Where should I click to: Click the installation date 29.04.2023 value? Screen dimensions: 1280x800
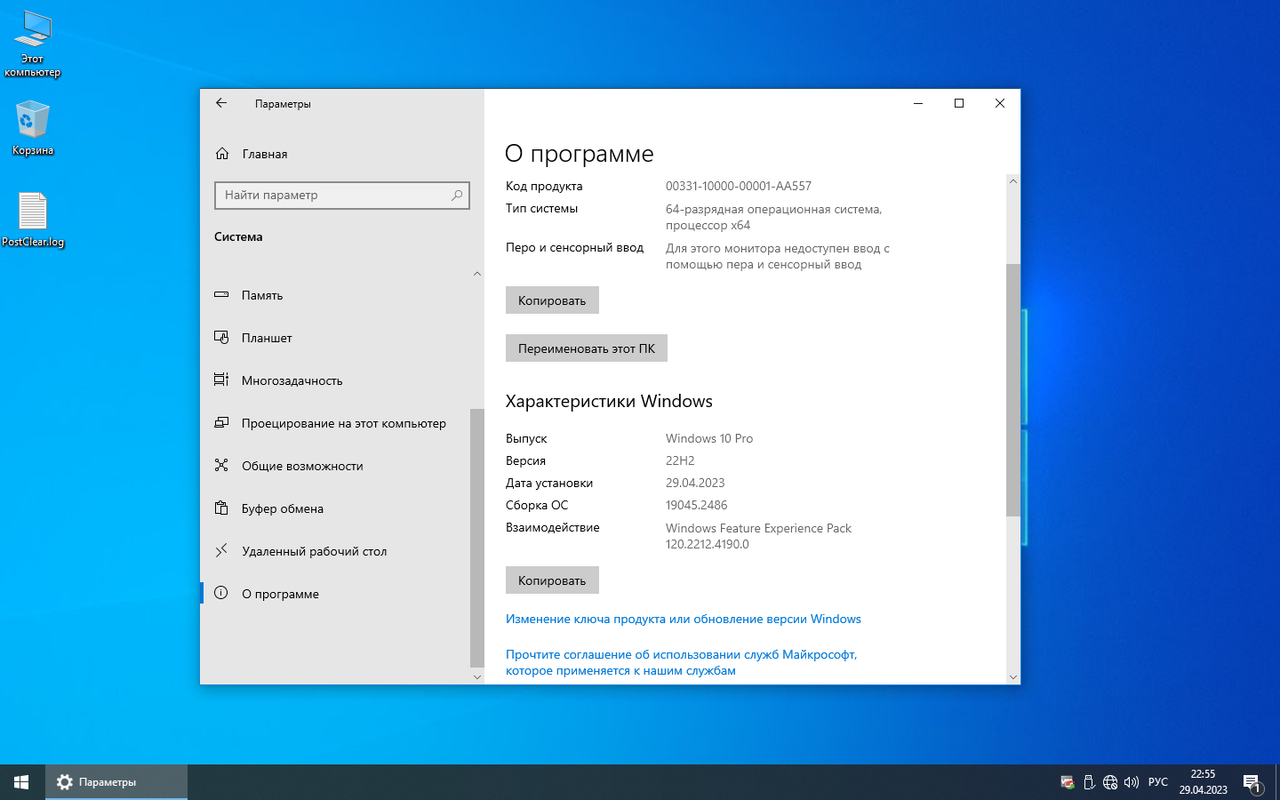click(x=695, y=483)
